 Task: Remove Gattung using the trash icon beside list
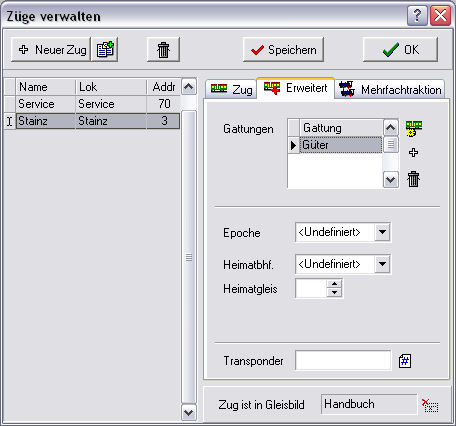click(413, 179)
